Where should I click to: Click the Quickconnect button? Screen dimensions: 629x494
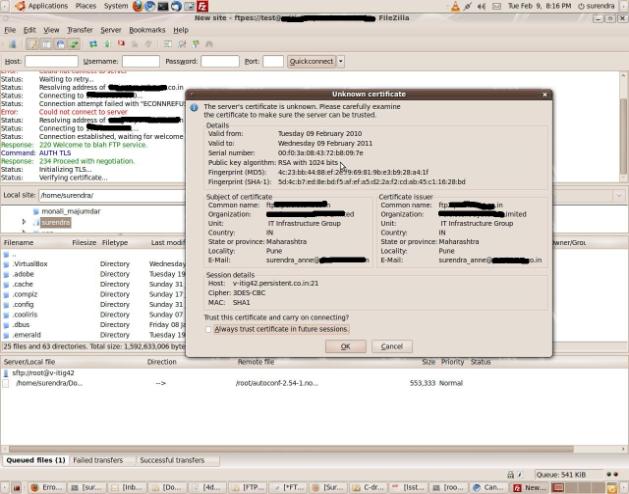[311, 61]
